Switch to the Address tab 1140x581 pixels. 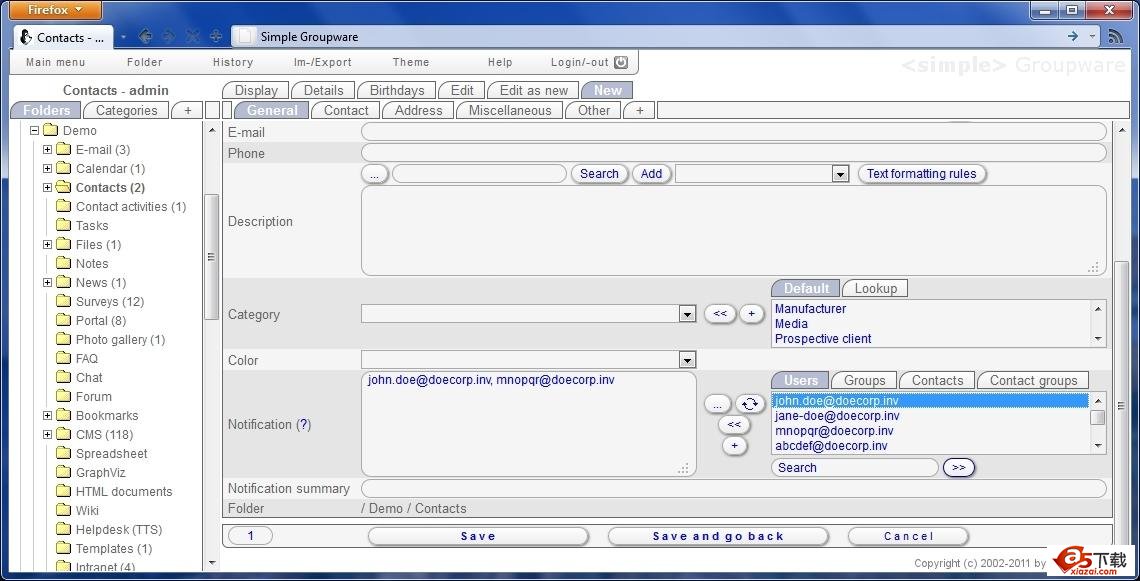click(418, 110)
